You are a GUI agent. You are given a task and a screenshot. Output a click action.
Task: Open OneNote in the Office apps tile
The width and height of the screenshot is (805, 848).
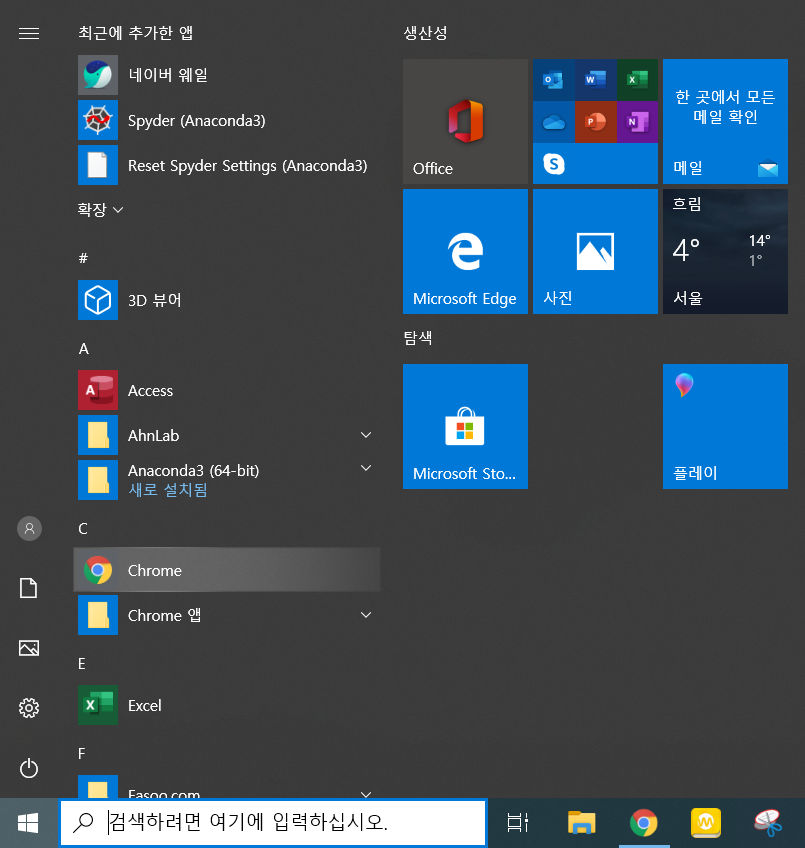pyautogui.click(x=637, y=122)
